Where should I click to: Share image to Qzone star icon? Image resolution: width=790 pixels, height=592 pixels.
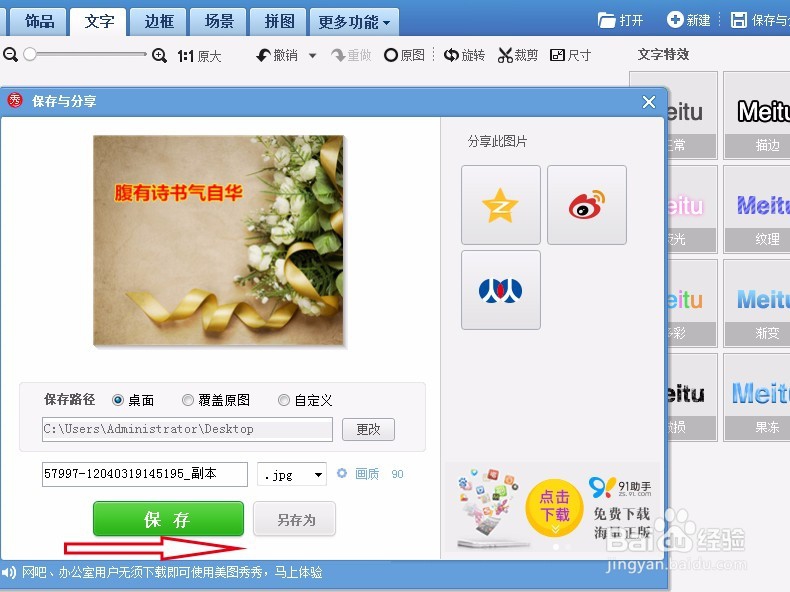click(500, 205)
